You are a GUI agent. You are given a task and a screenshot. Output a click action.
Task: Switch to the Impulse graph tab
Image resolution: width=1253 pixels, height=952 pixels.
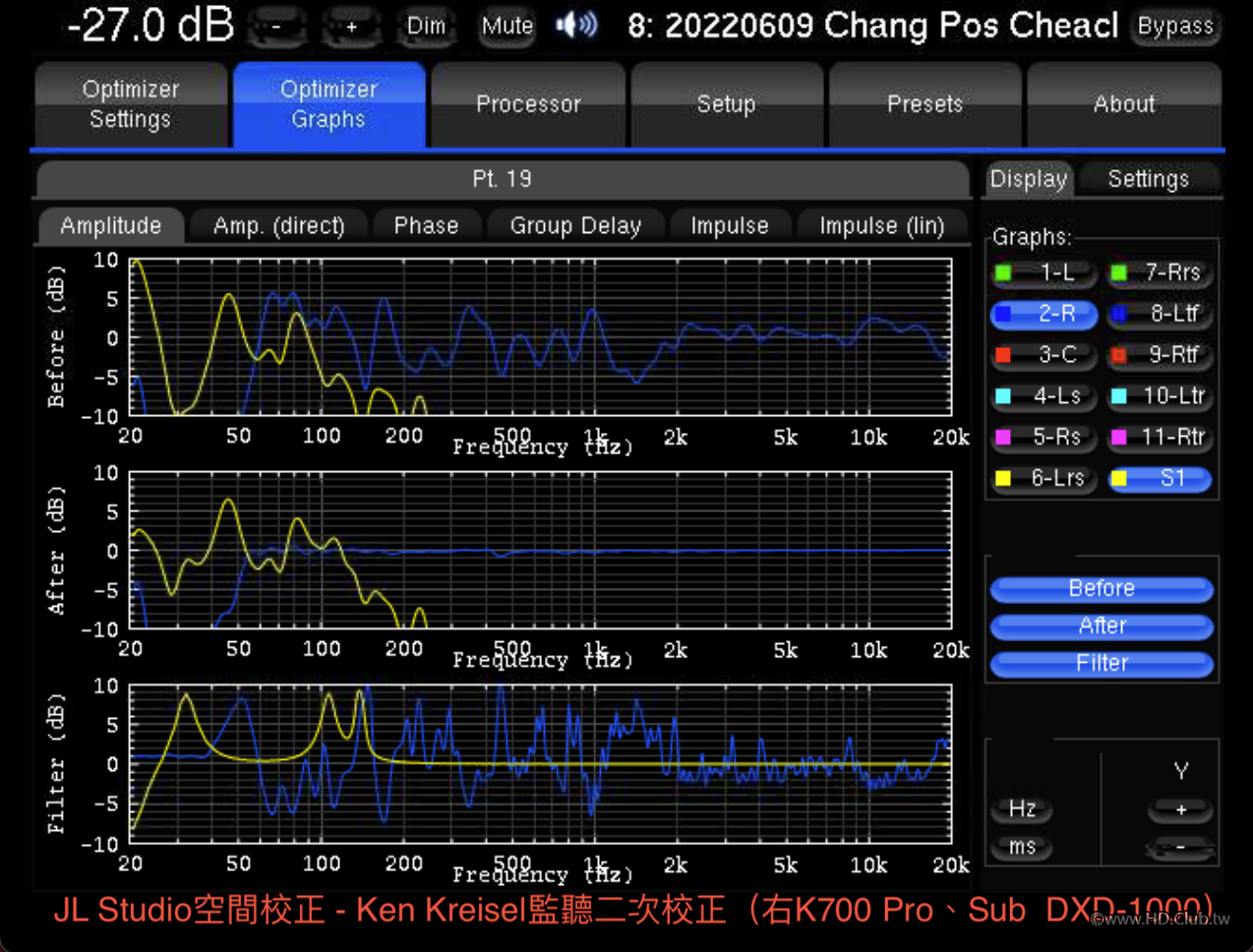tap(730, 225)
